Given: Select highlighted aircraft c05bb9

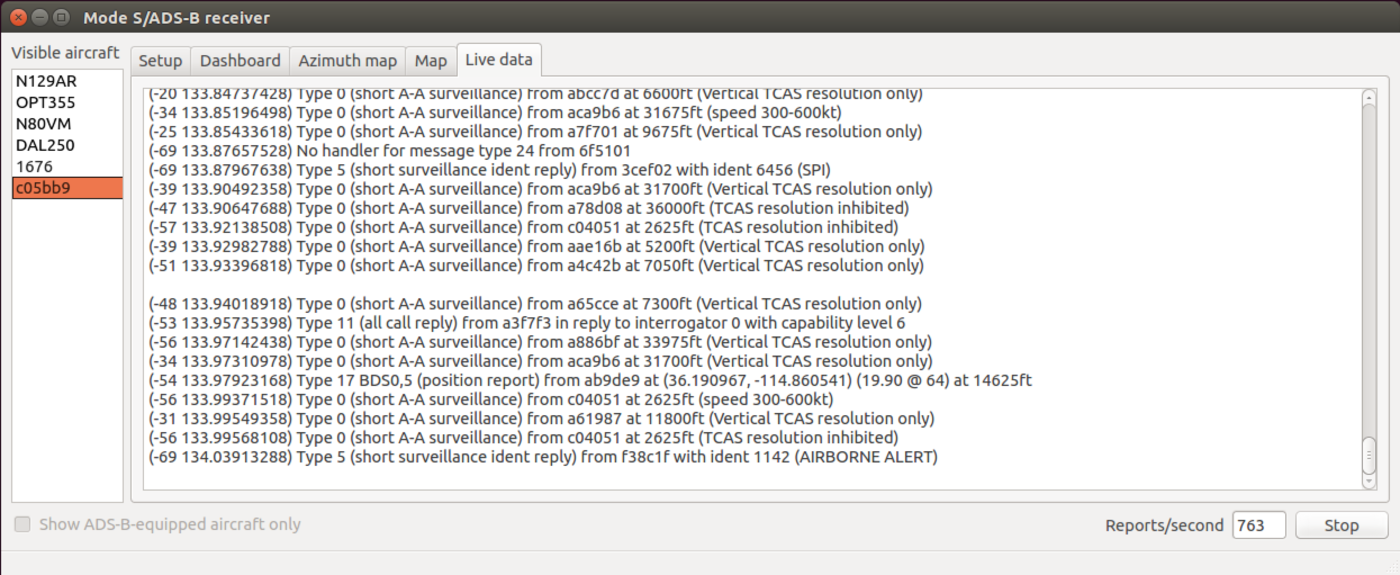Looking at the screenshot, I should click(x=67, y=187).
